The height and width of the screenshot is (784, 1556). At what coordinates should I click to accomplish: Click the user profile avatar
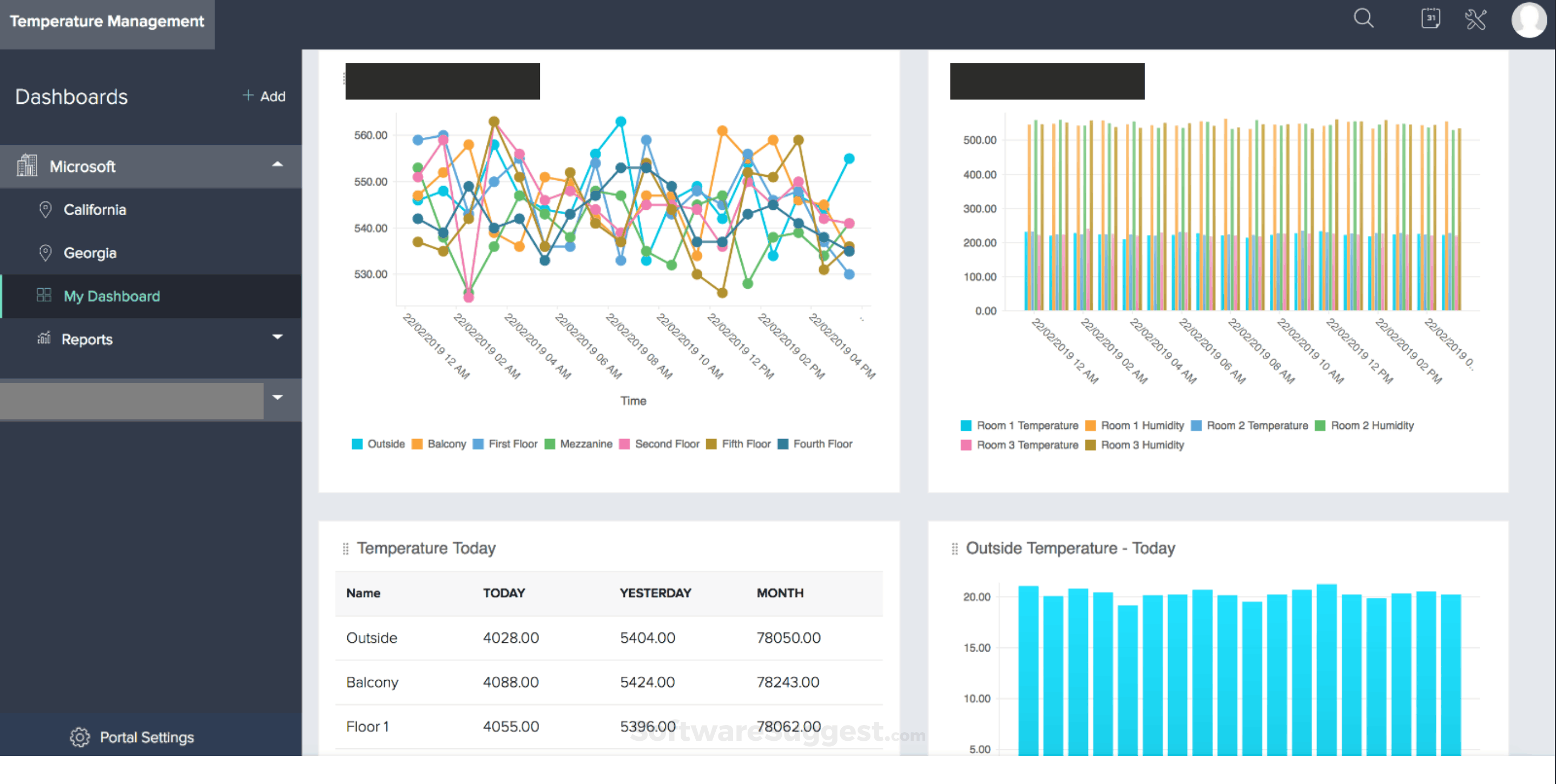(1528, 21)
